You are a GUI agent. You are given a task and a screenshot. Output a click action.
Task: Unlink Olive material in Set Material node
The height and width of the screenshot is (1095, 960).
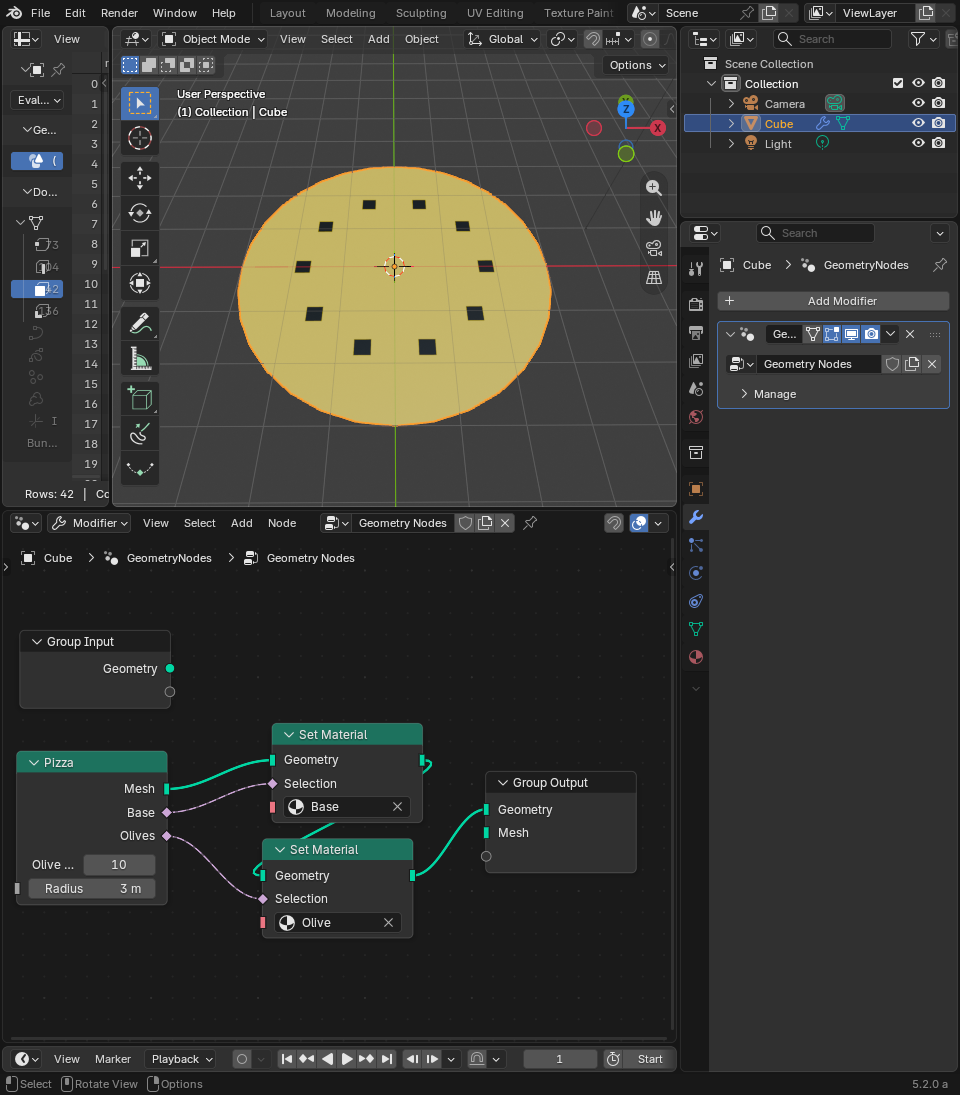tap(388, 923)
